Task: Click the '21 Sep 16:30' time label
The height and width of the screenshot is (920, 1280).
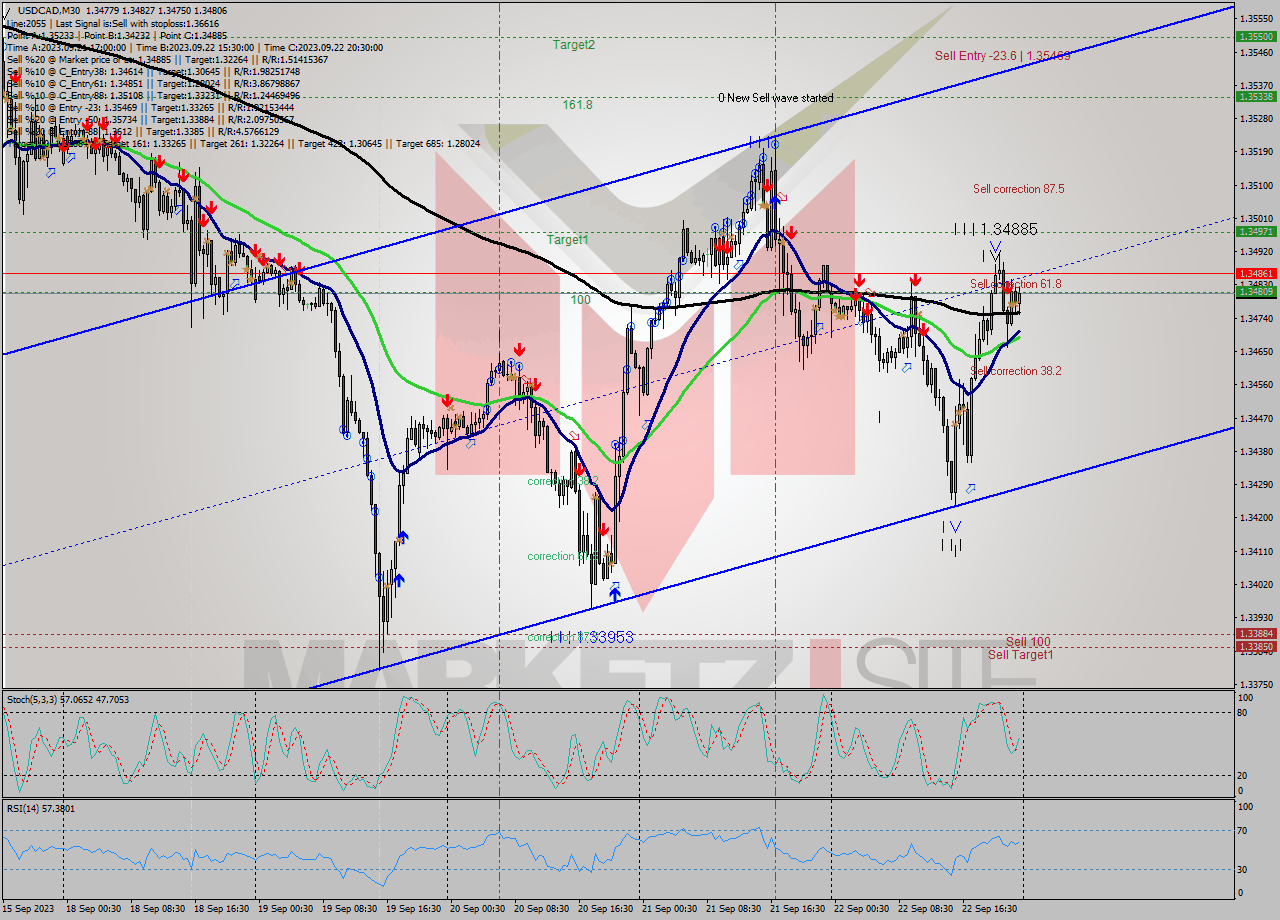Action: click(796, 909)
